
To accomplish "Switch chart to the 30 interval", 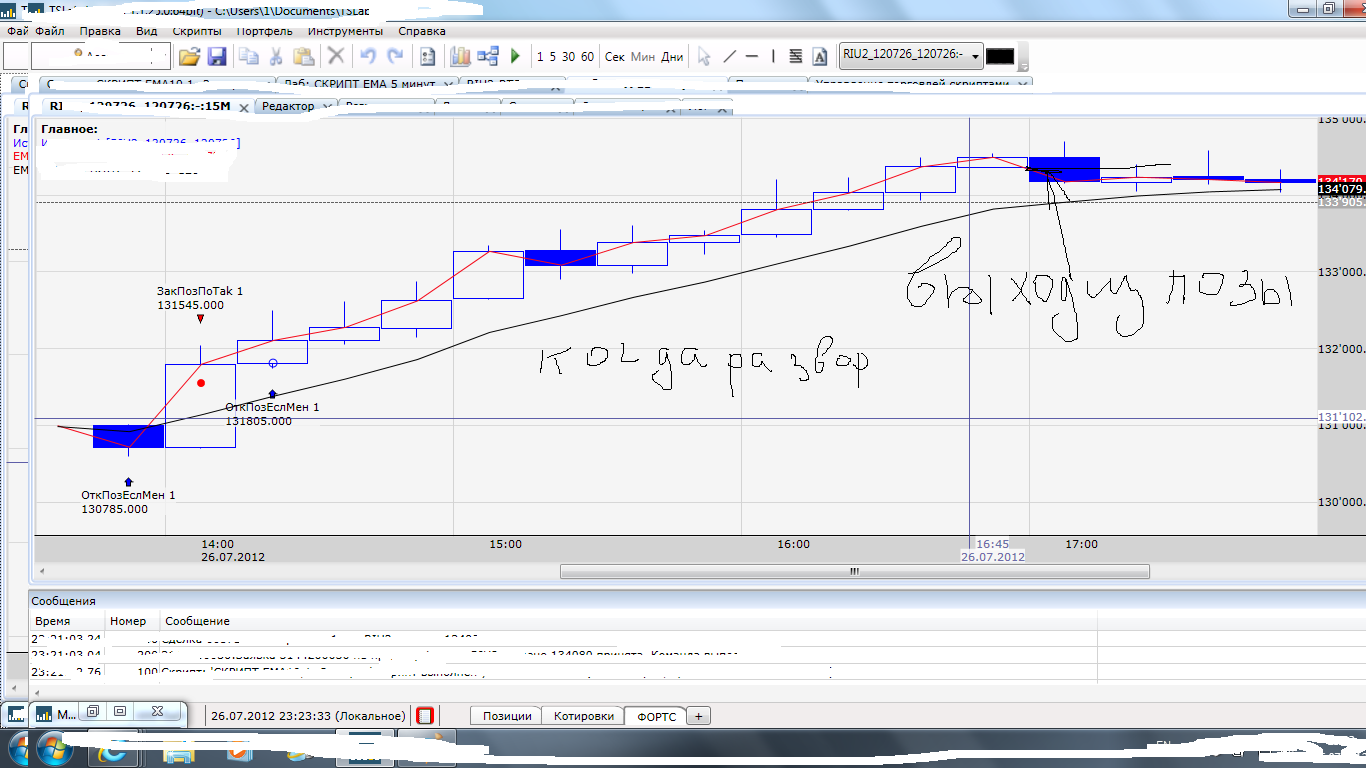I will [x=568, y=57].
